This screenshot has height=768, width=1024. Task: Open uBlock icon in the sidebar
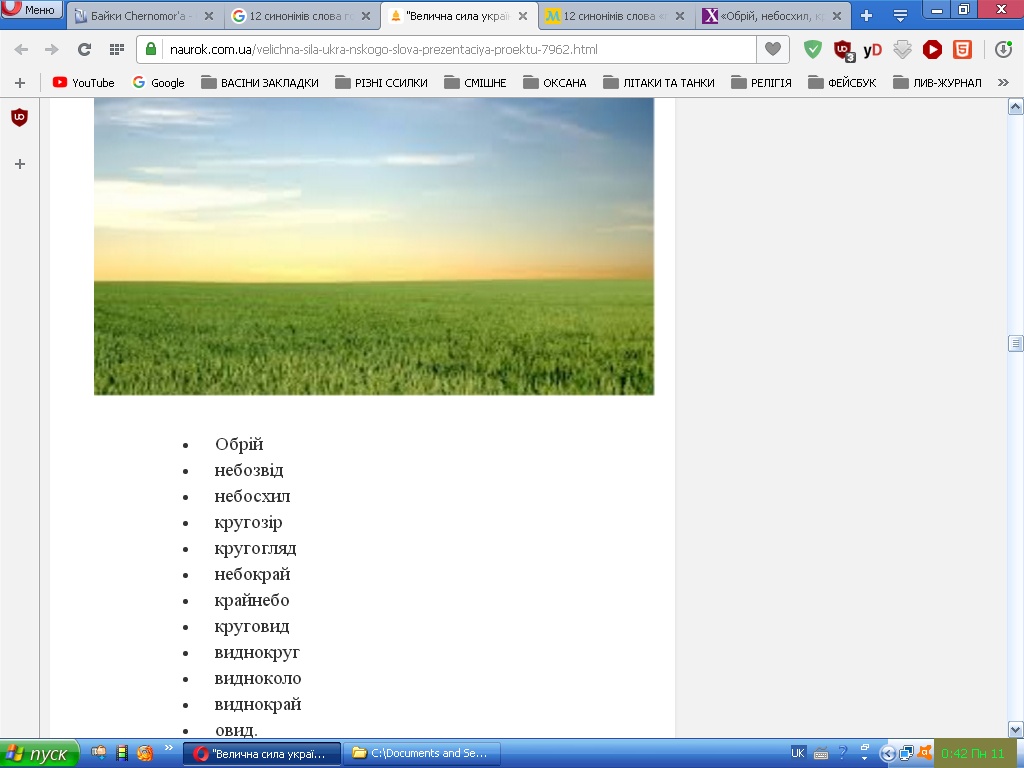point(20,118)
